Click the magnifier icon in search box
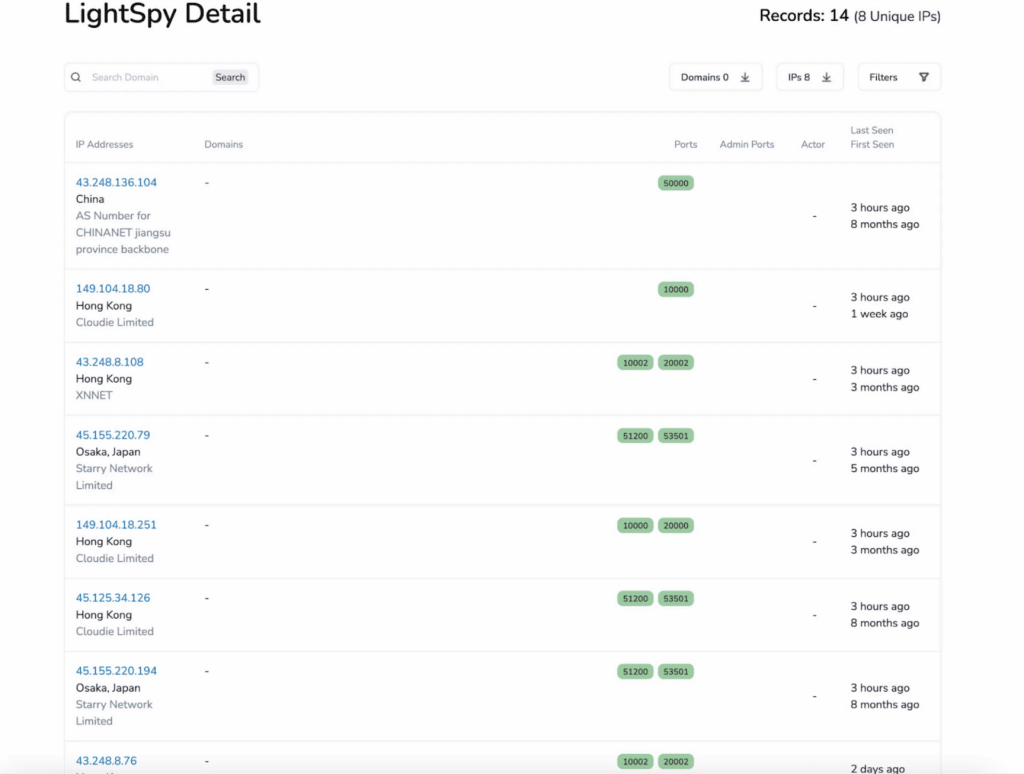 pyautogui.click(x=76, y=77)
